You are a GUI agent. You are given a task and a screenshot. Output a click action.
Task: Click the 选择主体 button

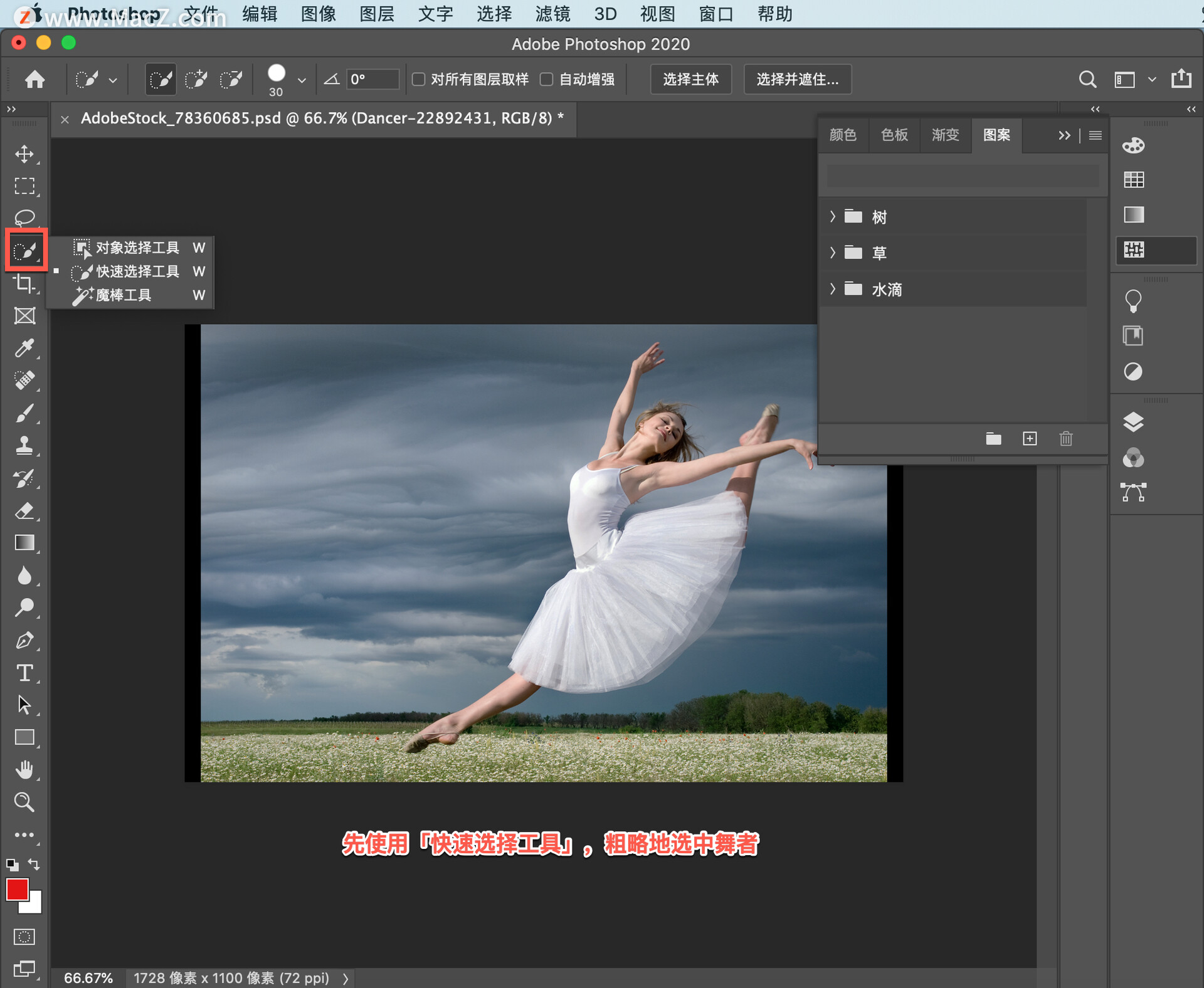point(690,79)
